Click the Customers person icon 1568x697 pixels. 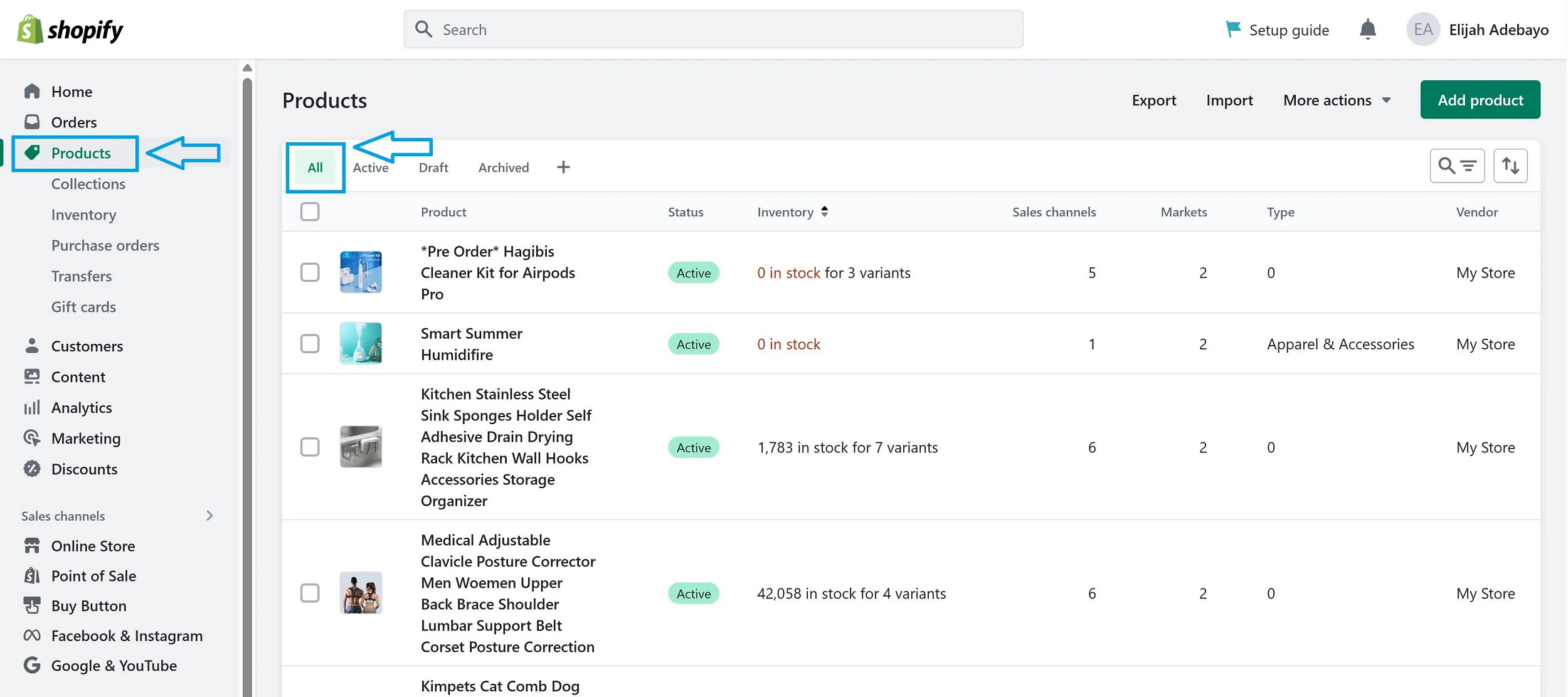[x=32, y=346]
